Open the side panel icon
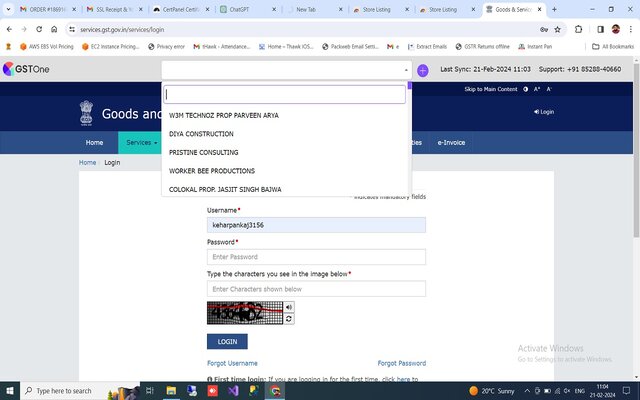Image resolution: width=640 pixels, height=400 pixels. coord(600,29)
